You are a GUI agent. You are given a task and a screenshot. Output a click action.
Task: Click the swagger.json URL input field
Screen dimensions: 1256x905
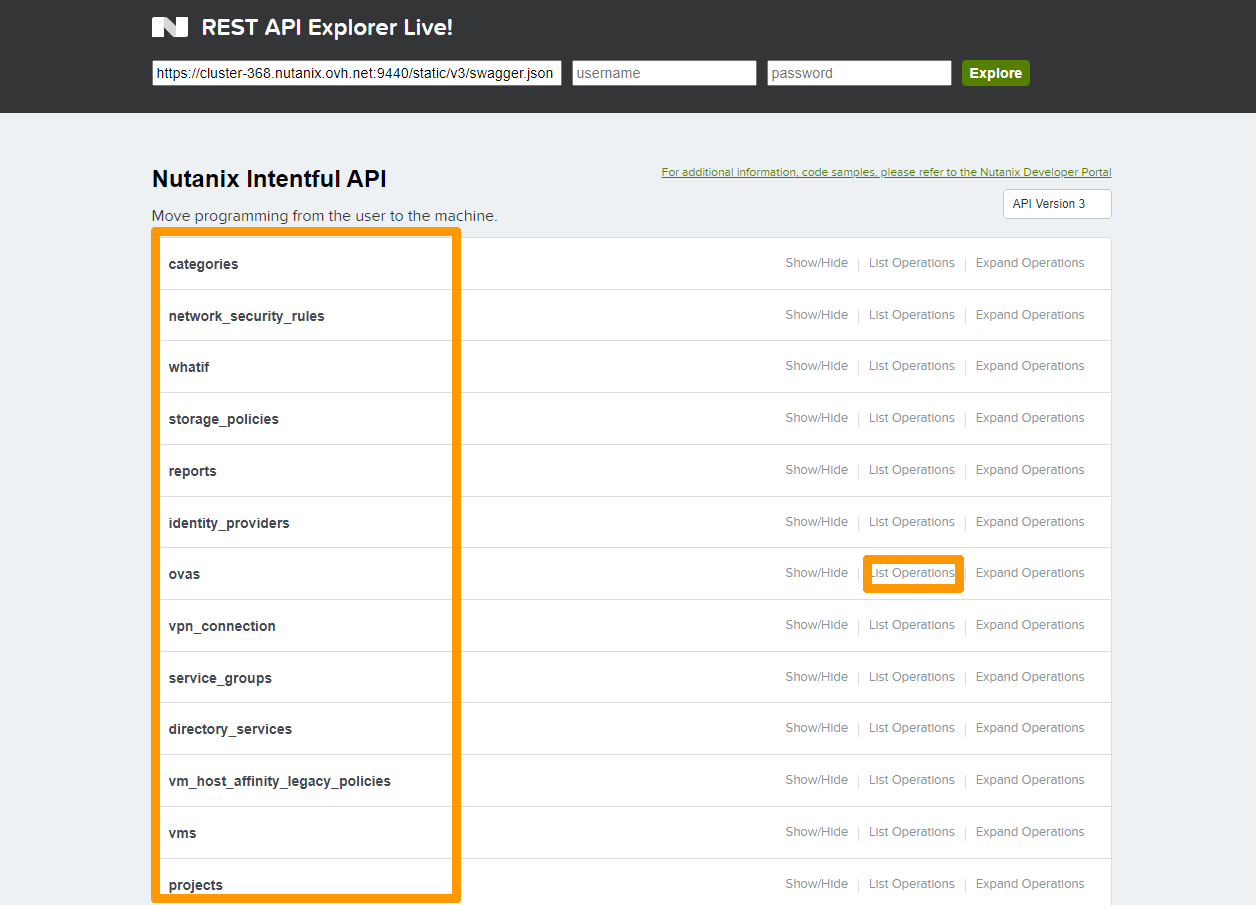[356, 73]
